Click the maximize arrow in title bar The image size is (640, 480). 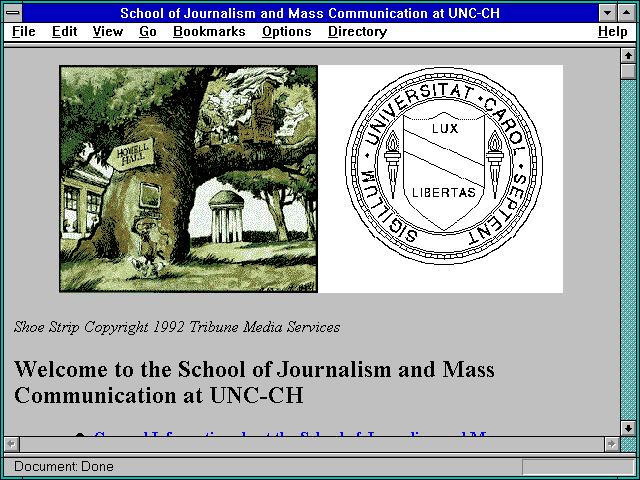[627, 13]
